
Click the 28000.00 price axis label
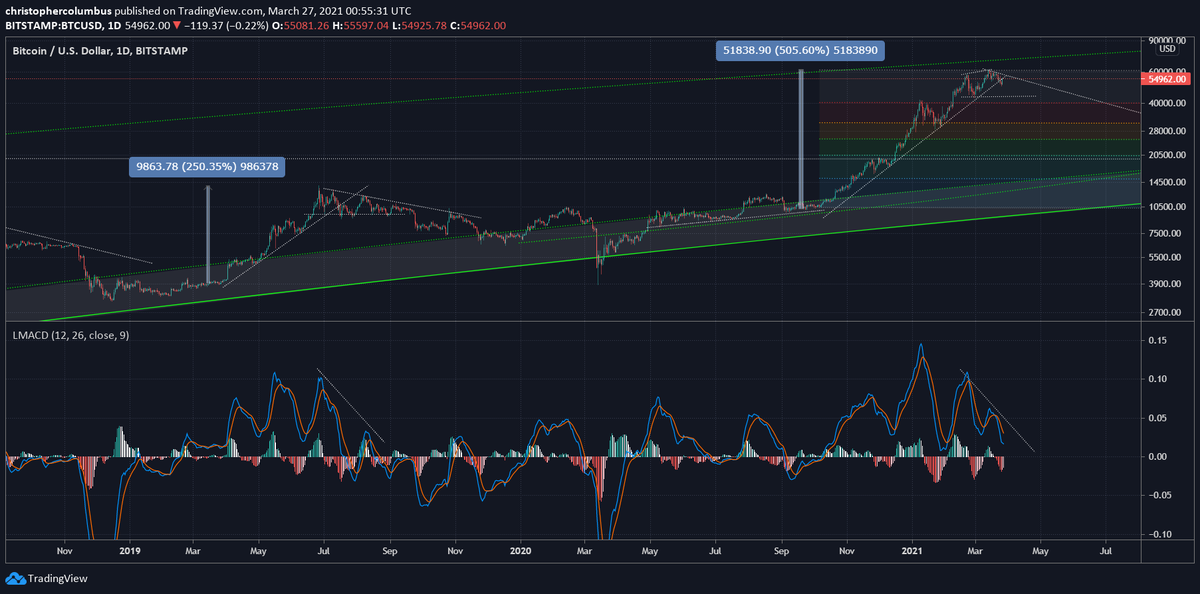coord(1167,131)
